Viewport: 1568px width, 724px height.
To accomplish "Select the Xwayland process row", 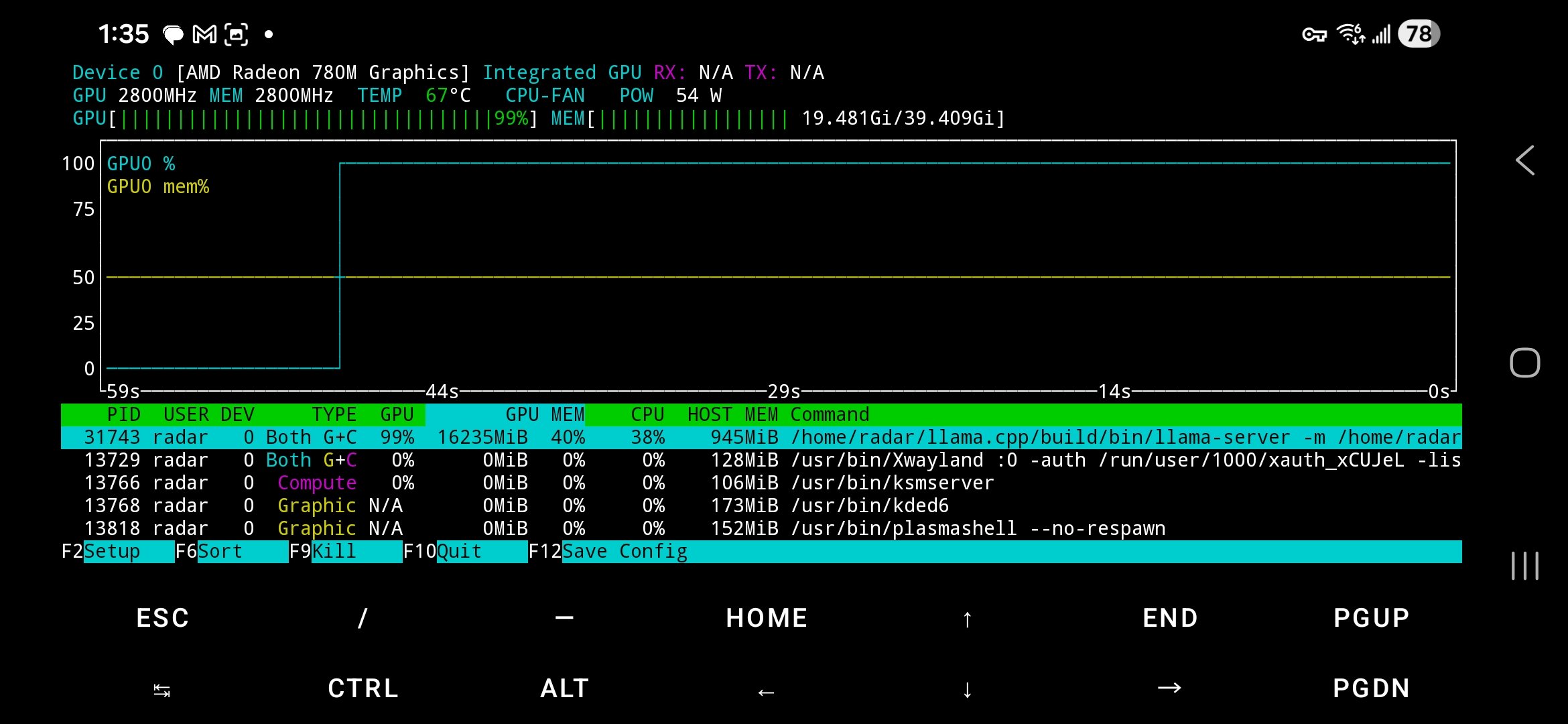I will coord(761,461).
